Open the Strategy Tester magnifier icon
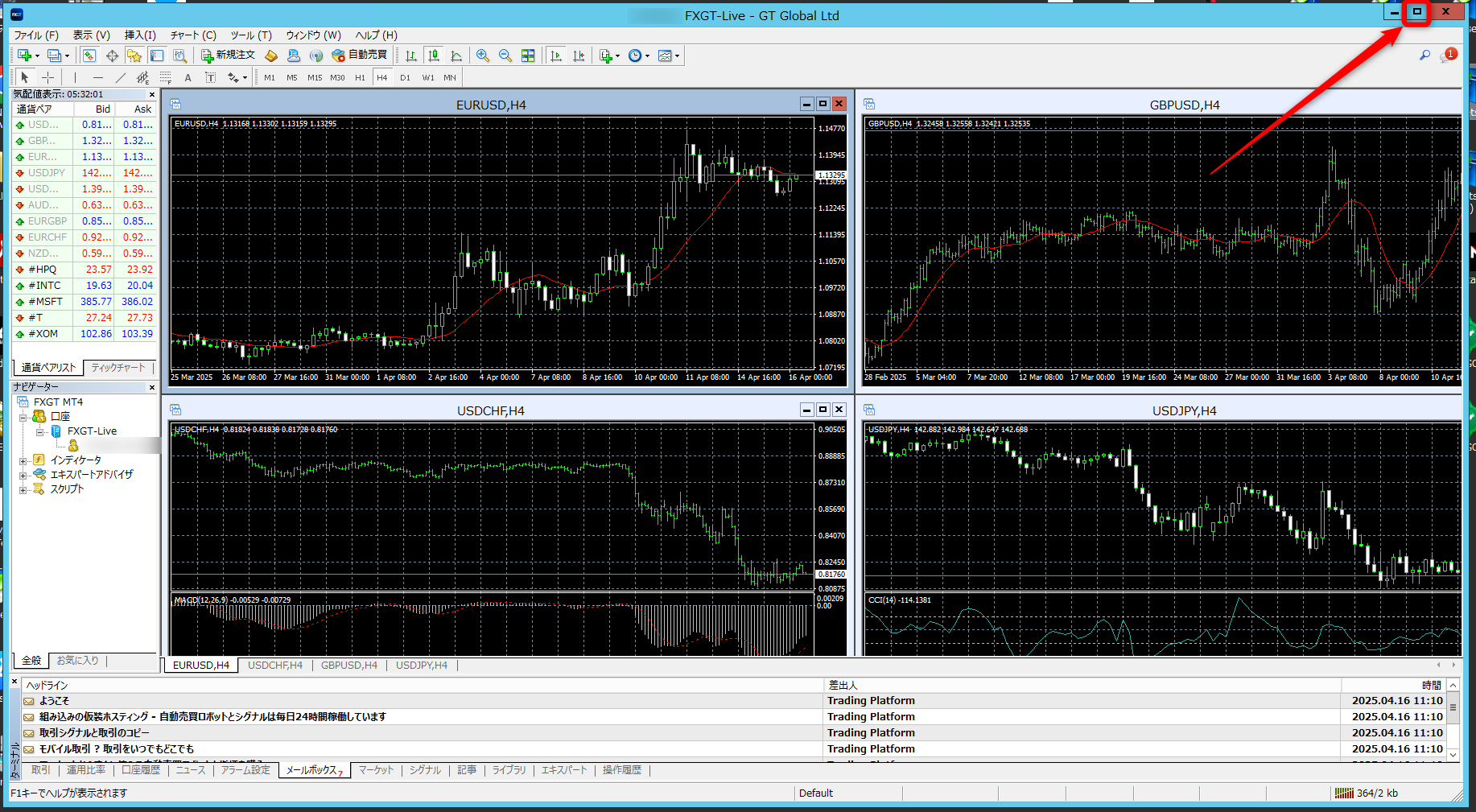The width and height of the screenshot is (1476, 812). 179,56
